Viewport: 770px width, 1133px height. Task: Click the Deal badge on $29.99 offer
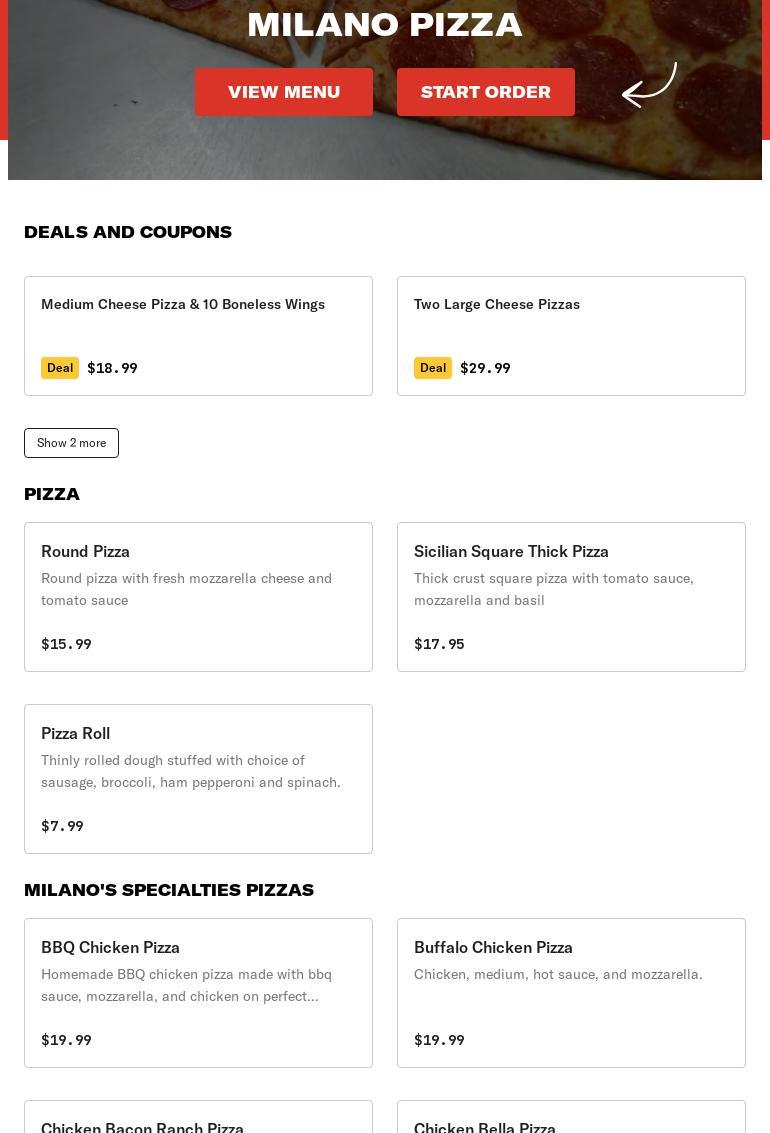click(x=433, y=368)
